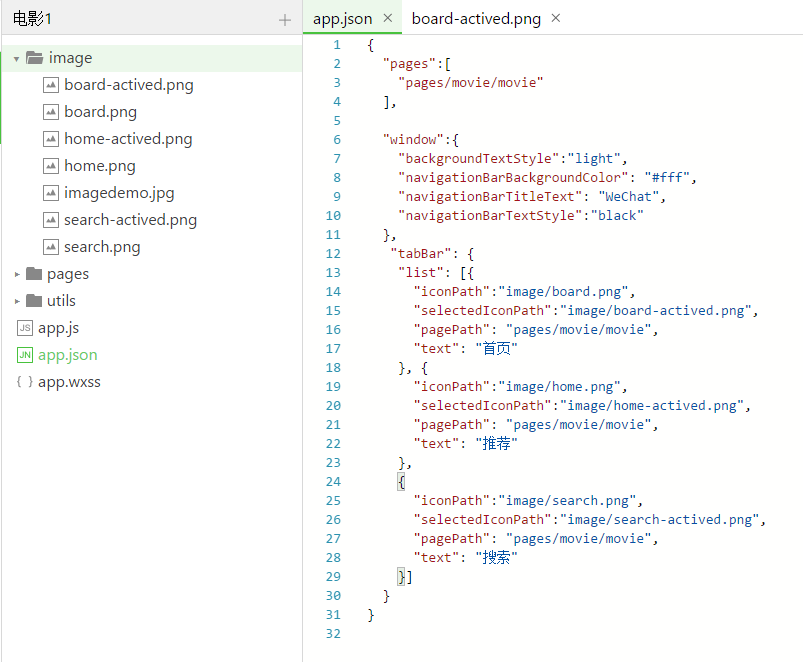Select board.png in the file tree
This screenshot has height=662, width=803.
(x=100, y=112)
